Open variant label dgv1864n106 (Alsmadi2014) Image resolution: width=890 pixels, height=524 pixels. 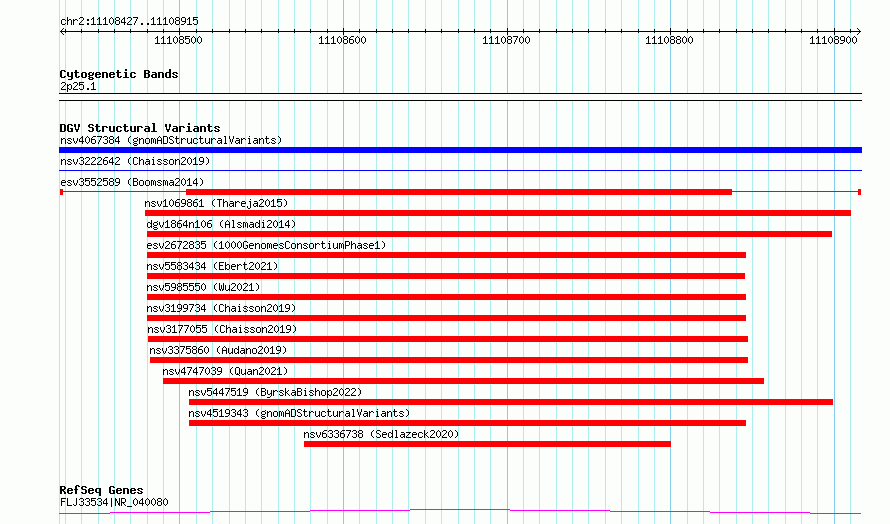coord(221,224)
